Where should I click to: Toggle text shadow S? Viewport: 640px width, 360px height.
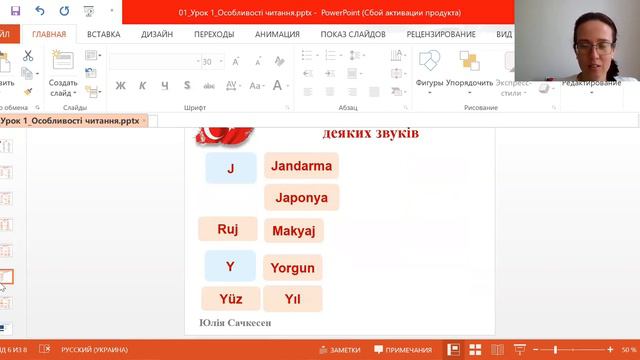coord(187,85)
